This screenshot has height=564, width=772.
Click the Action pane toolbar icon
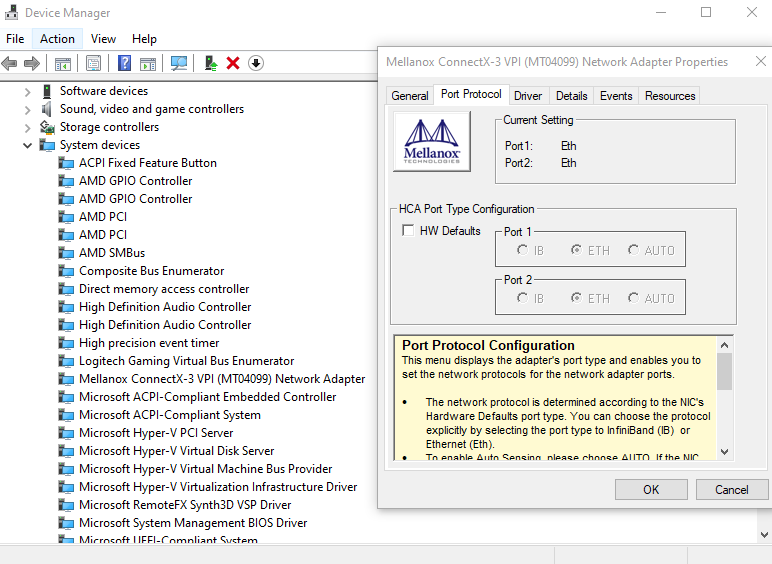[x=148, y=63]
